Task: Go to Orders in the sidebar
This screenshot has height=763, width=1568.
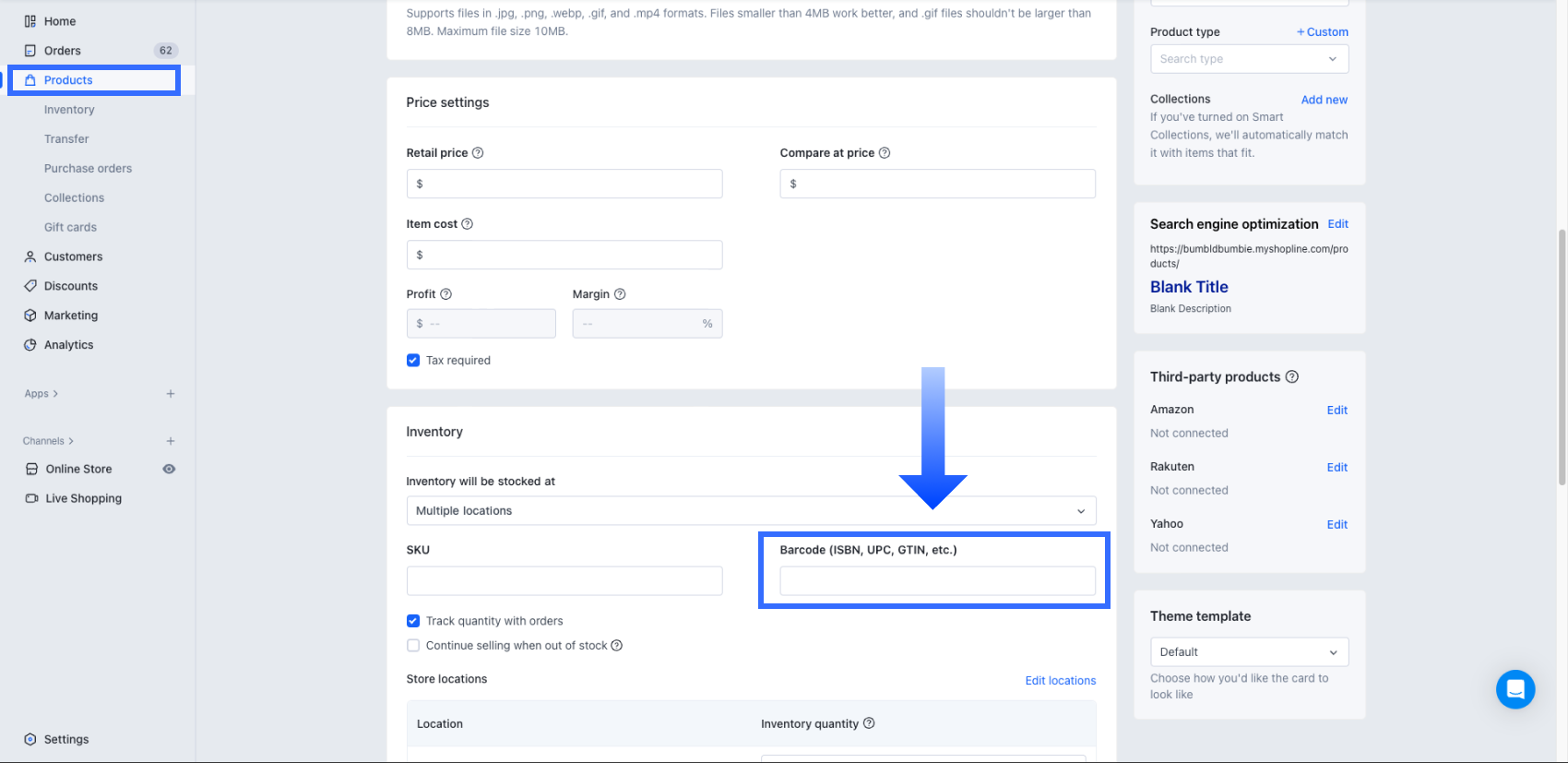Action: 63,51
